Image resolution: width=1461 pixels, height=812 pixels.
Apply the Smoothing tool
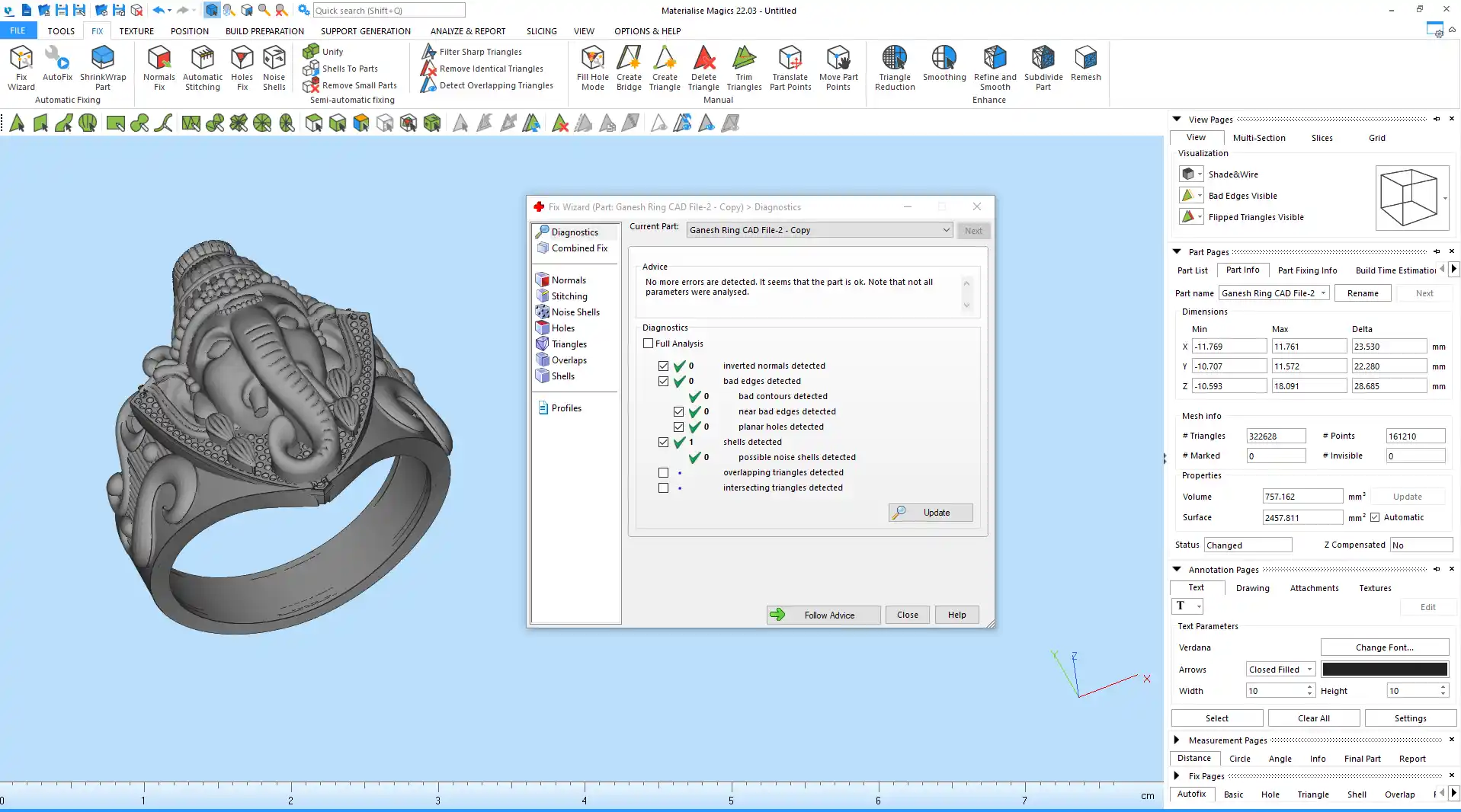tap(944, 63)
